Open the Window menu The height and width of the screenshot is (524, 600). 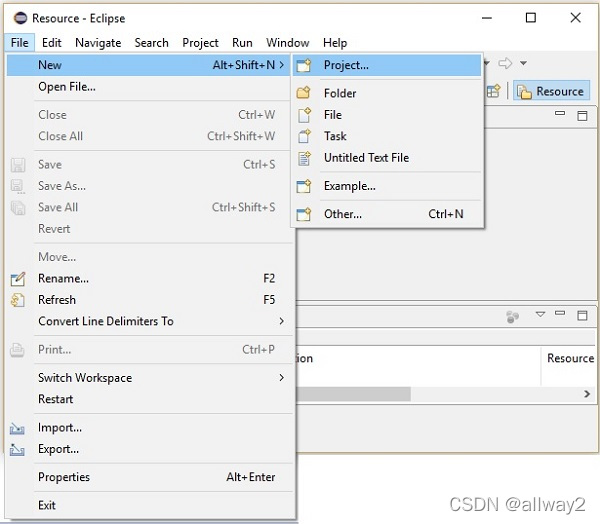288,42
